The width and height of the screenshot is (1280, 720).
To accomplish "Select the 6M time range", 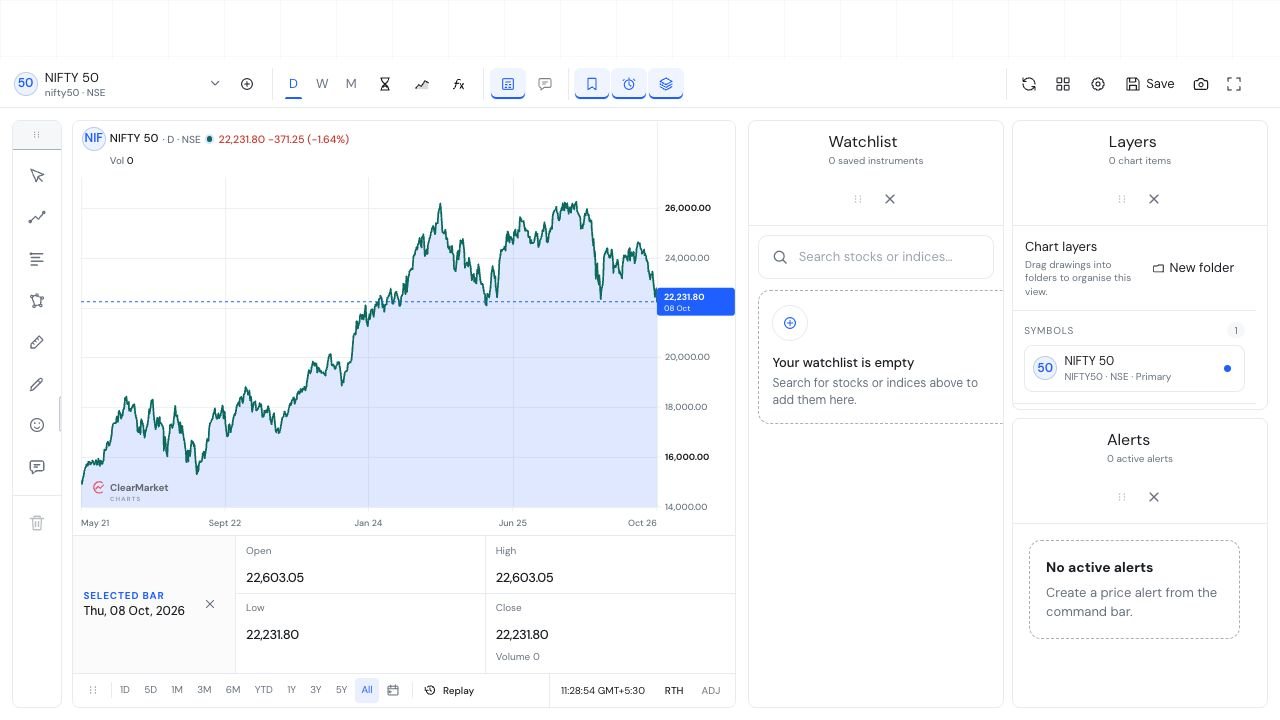I will point(233,690).
